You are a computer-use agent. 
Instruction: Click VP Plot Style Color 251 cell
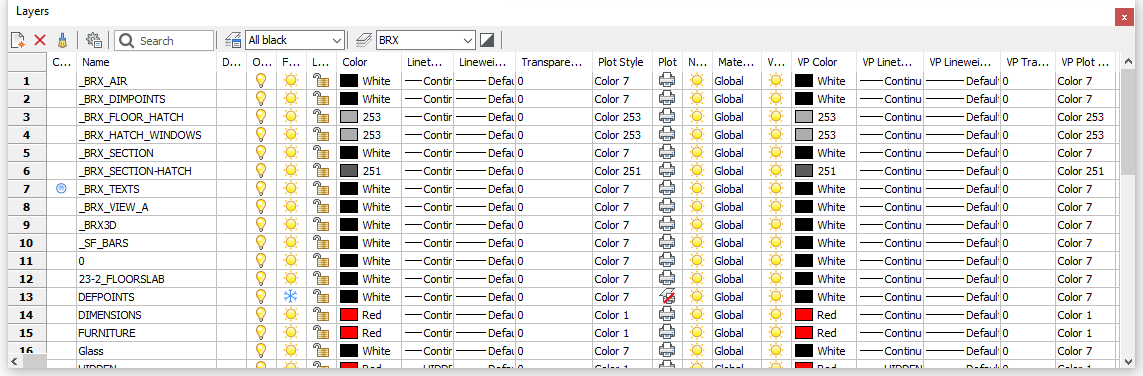pos(1085,171)
